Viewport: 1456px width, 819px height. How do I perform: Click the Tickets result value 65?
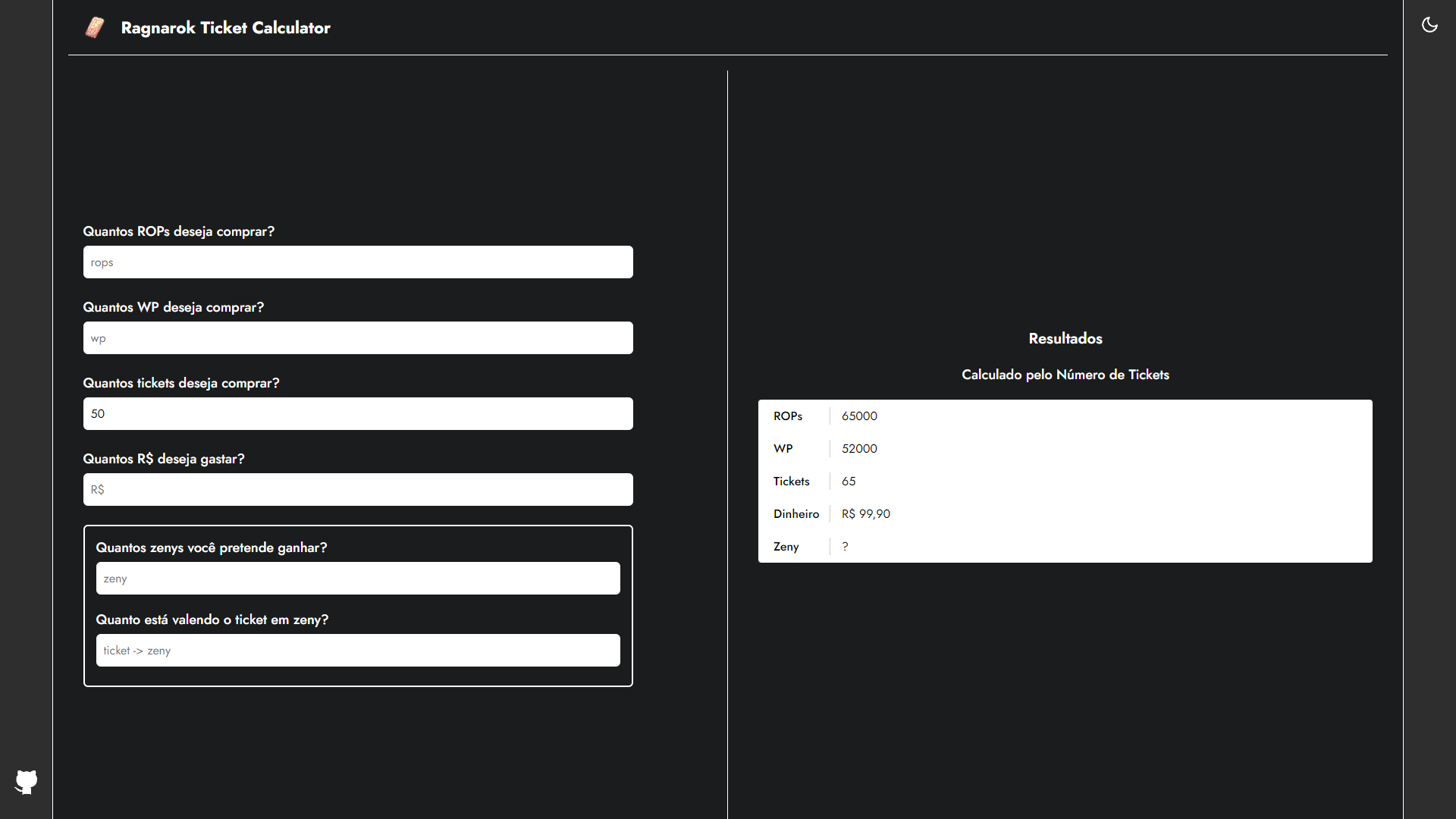[x=849, y=482]
